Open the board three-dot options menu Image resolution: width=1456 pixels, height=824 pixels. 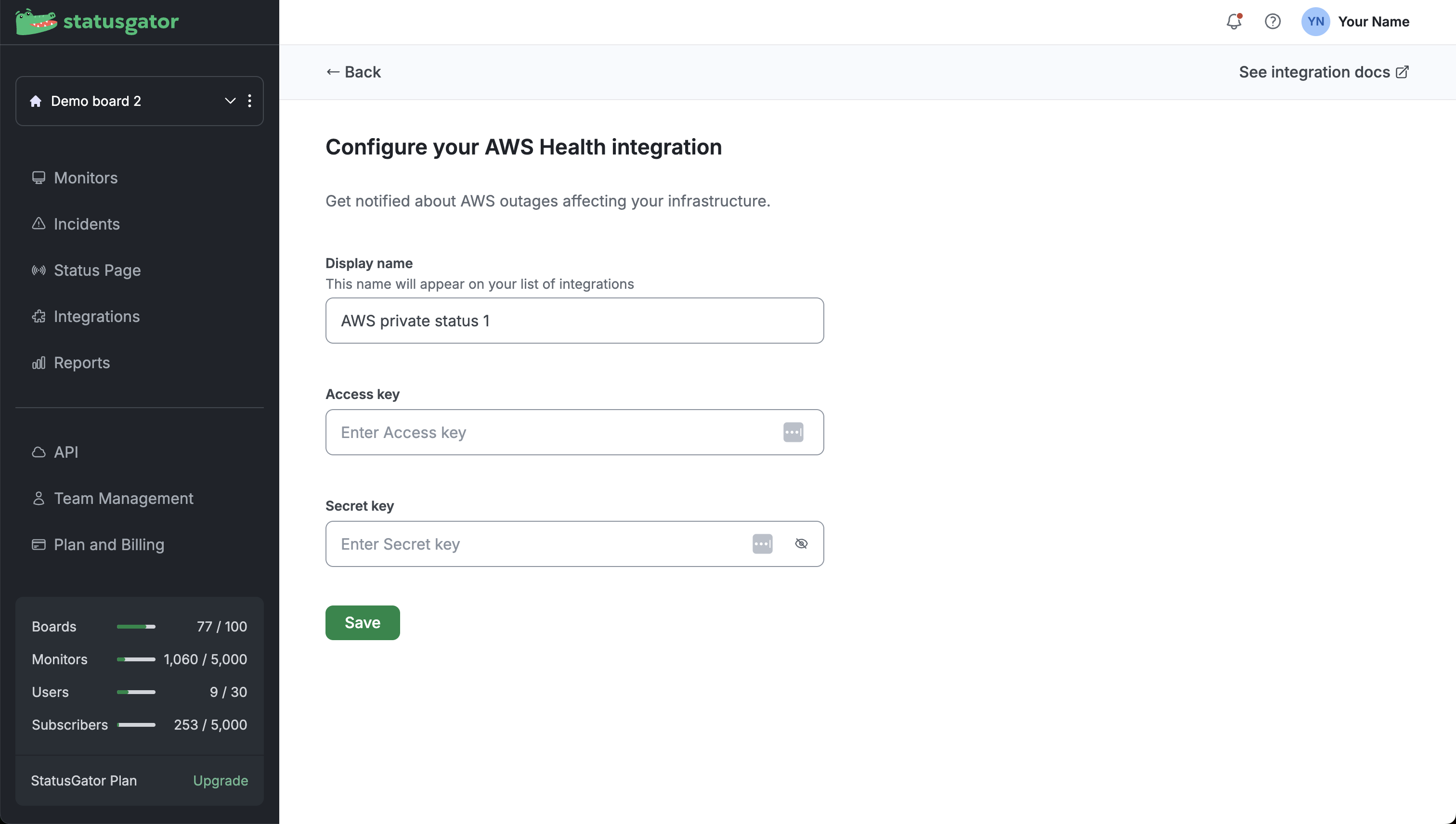tap(250, 101)
